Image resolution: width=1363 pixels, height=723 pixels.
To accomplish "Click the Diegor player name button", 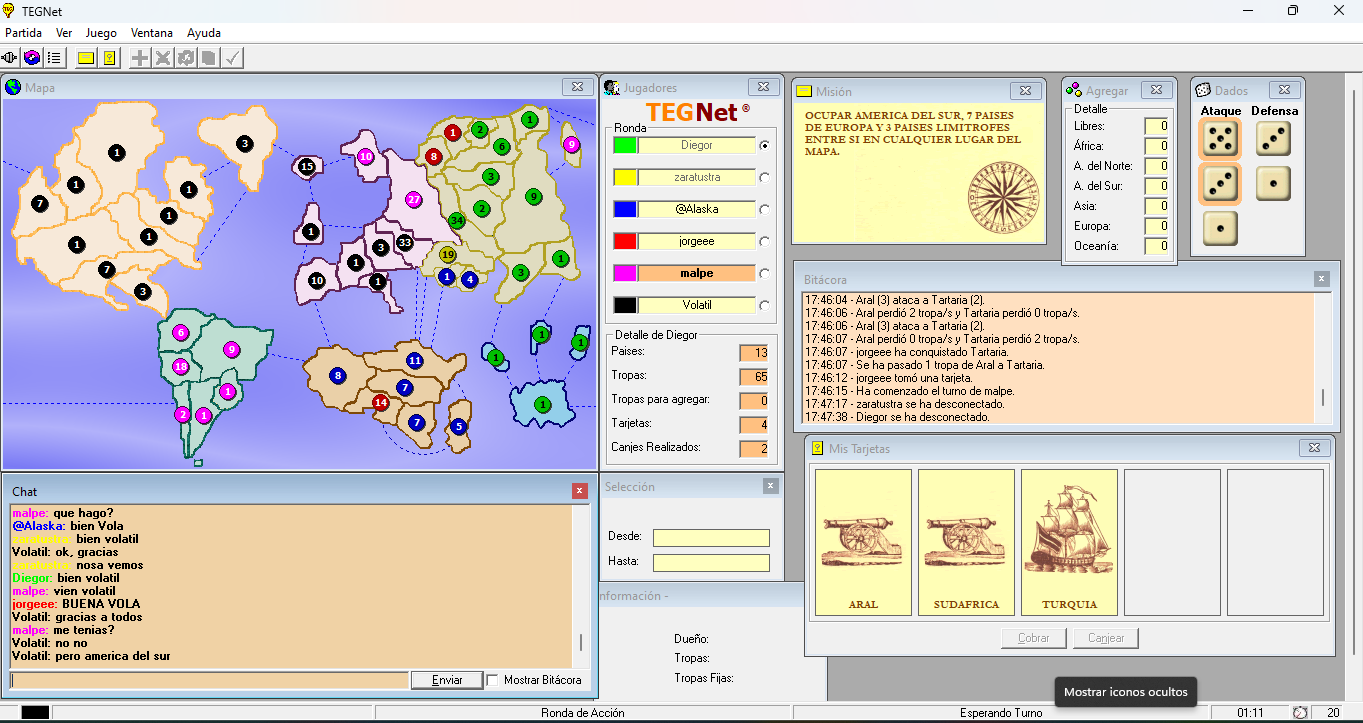I will 697,145.
